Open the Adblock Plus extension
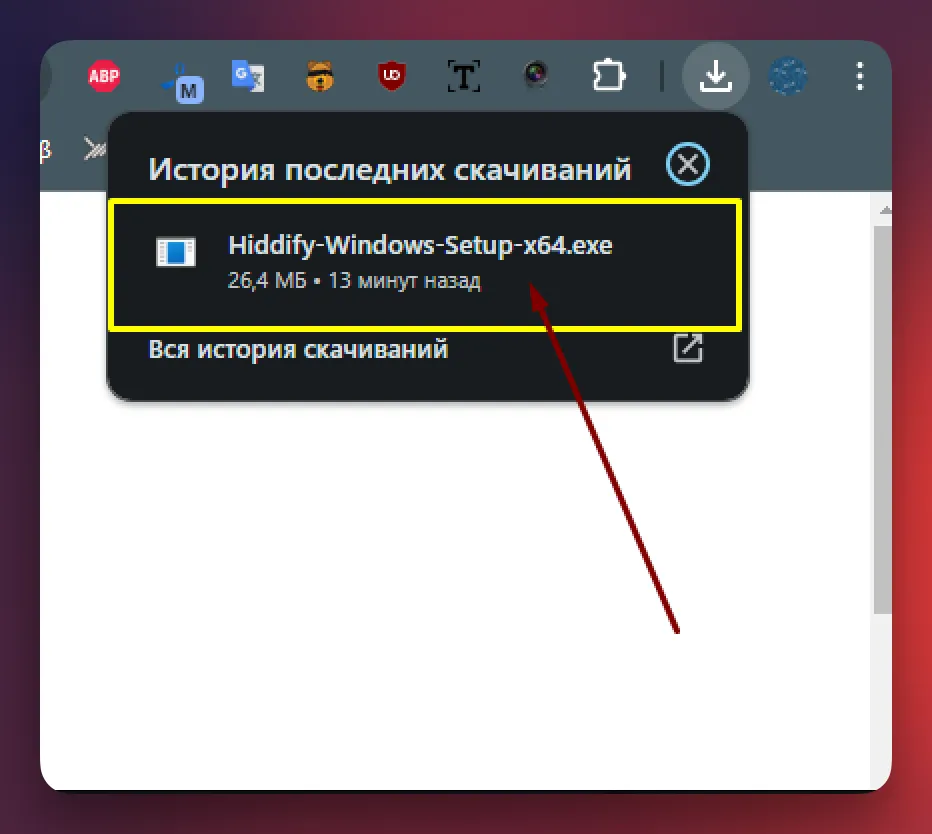 103,76
